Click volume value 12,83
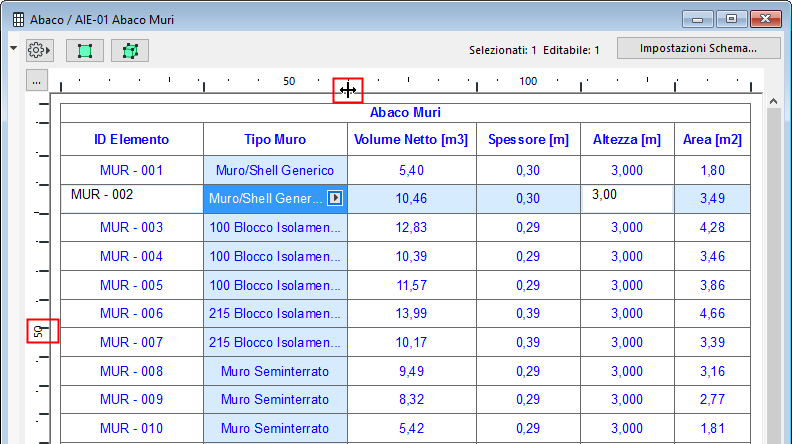792x444 pixels. (x=412, y=227)
